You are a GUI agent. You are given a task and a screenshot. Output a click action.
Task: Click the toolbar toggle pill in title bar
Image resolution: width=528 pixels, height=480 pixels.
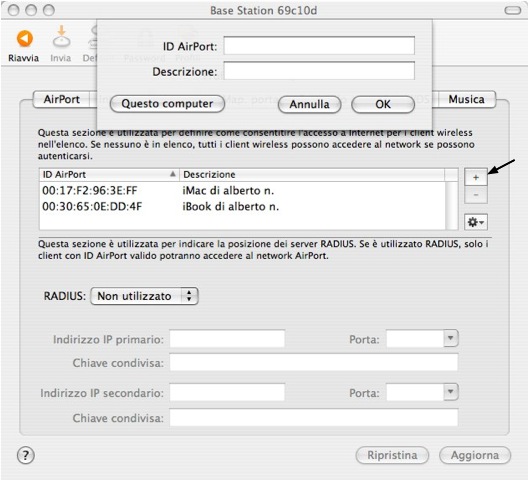point(513,10)
